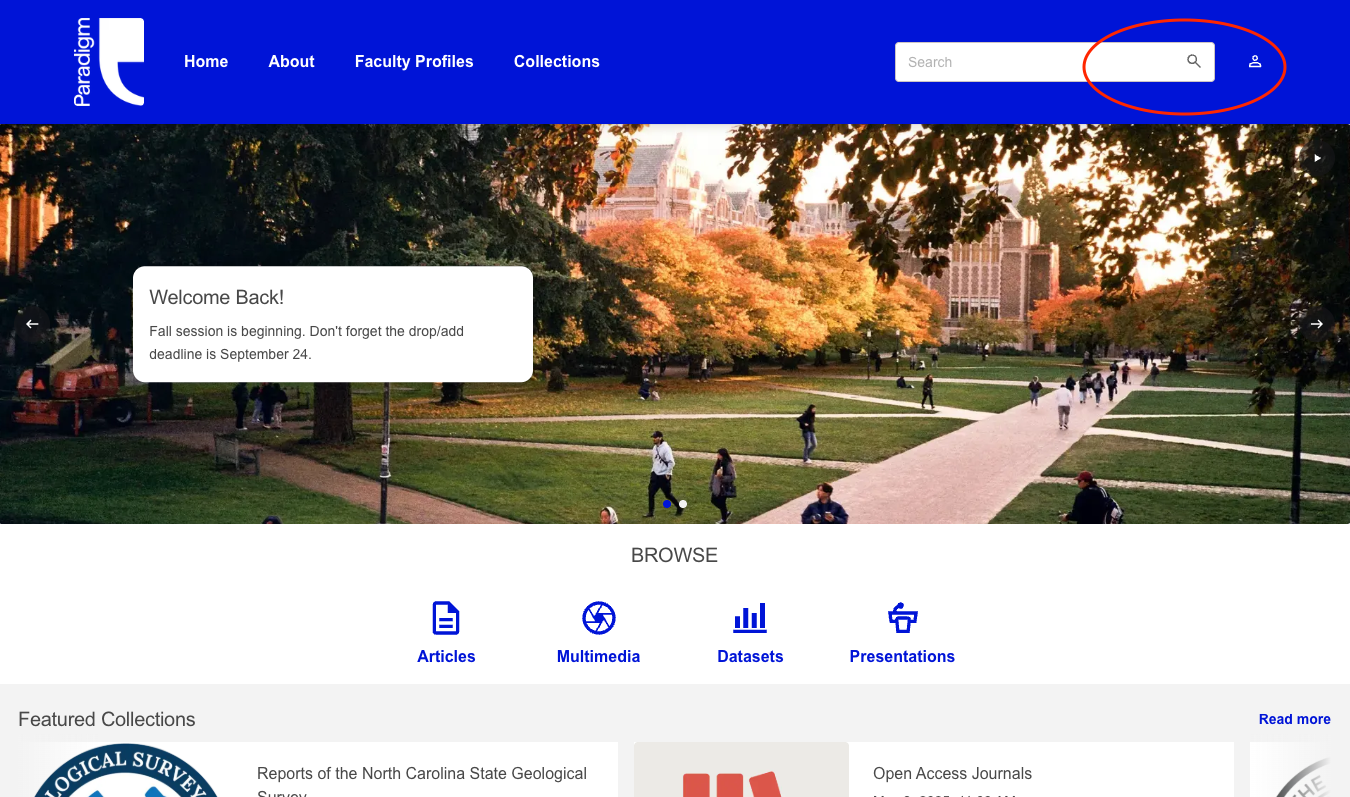Browse the Presentations link
The width and height of the screenshot is (1350, 797).
coord(902,657)
